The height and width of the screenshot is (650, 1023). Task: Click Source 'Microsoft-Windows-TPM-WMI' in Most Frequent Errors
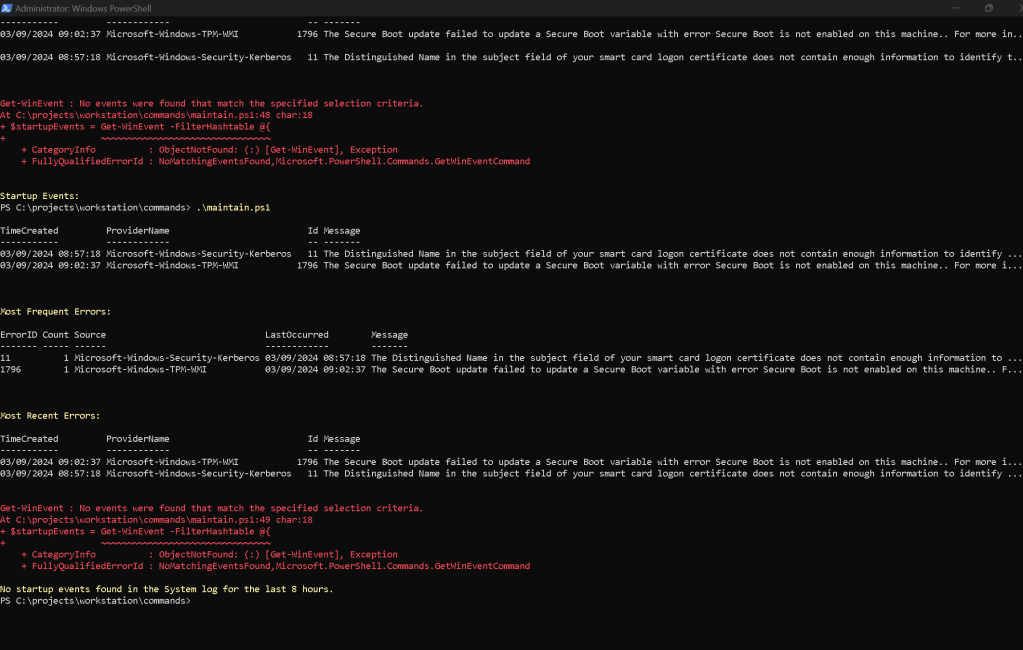[x=140, y=369]
